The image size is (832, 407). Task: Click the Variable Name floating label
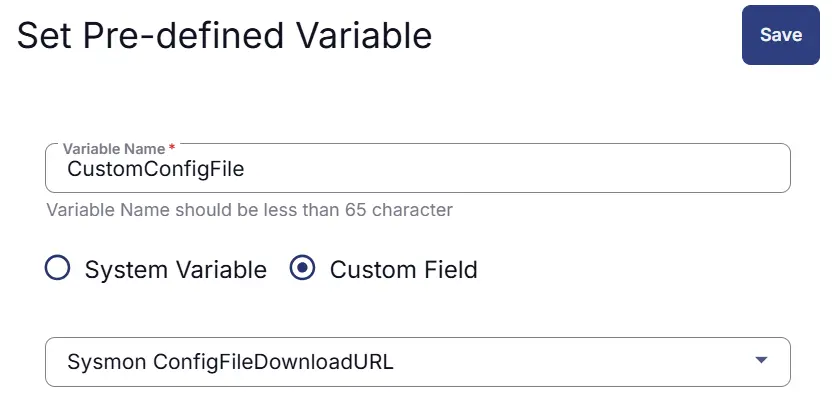click(x=113, y=148)
